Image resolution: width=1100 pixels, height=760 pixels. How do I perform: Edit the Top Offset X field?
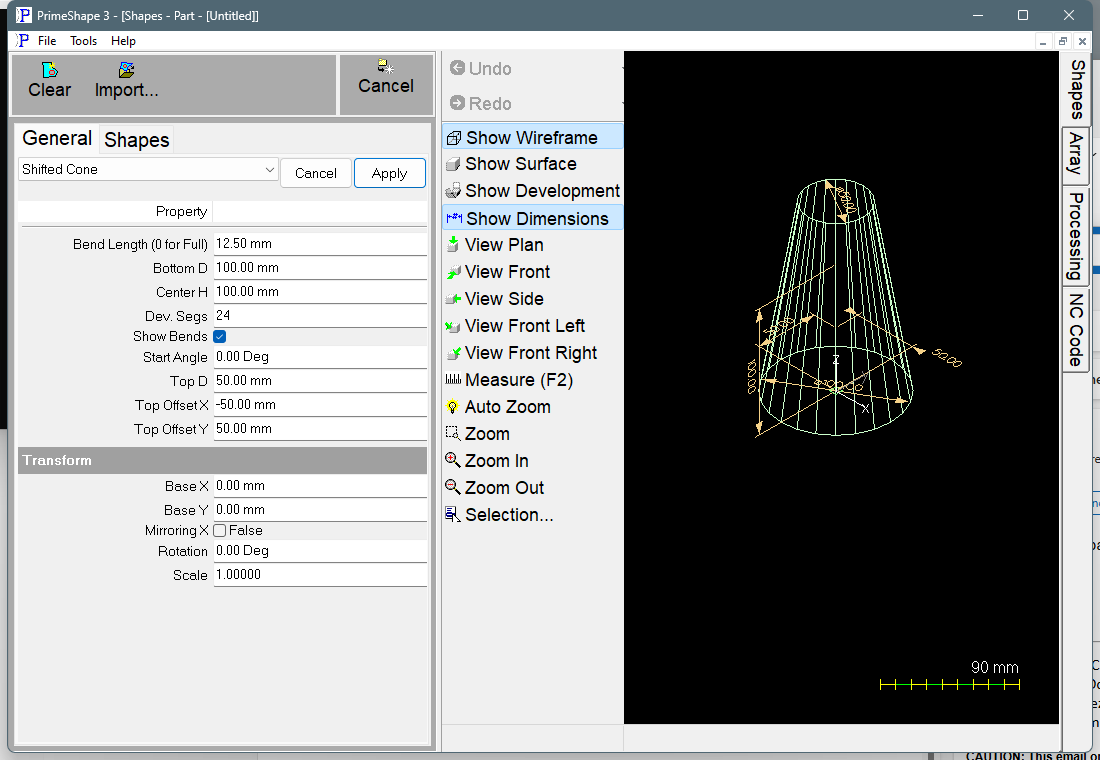320,405
